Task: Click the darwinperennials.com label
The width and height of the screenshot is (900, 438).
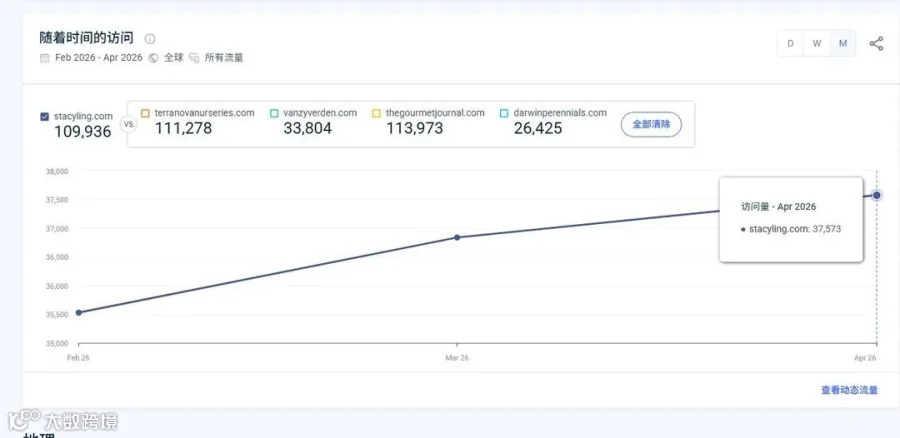Action: pos(560,113)
